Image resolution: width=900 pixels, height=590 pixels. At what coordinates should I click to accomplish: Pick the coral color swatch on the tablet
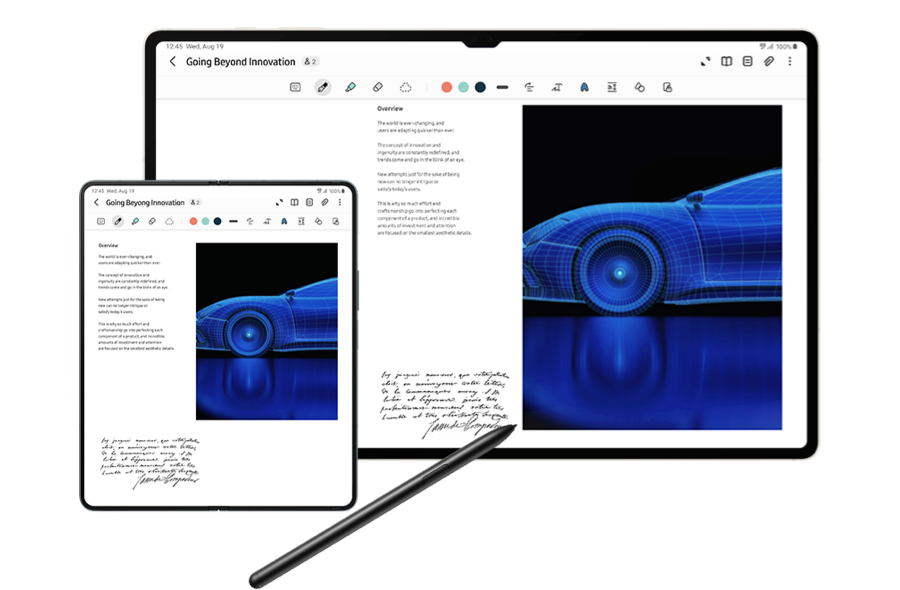(447, 88)
